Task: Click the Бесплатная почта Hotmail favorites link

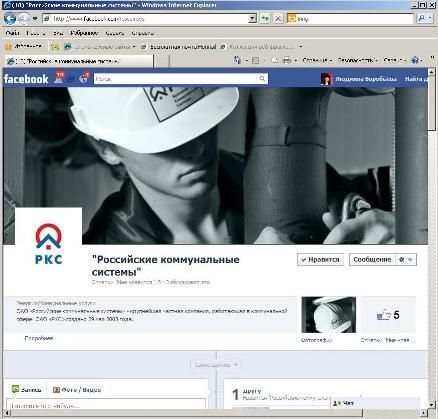Action: coord(180,47)
